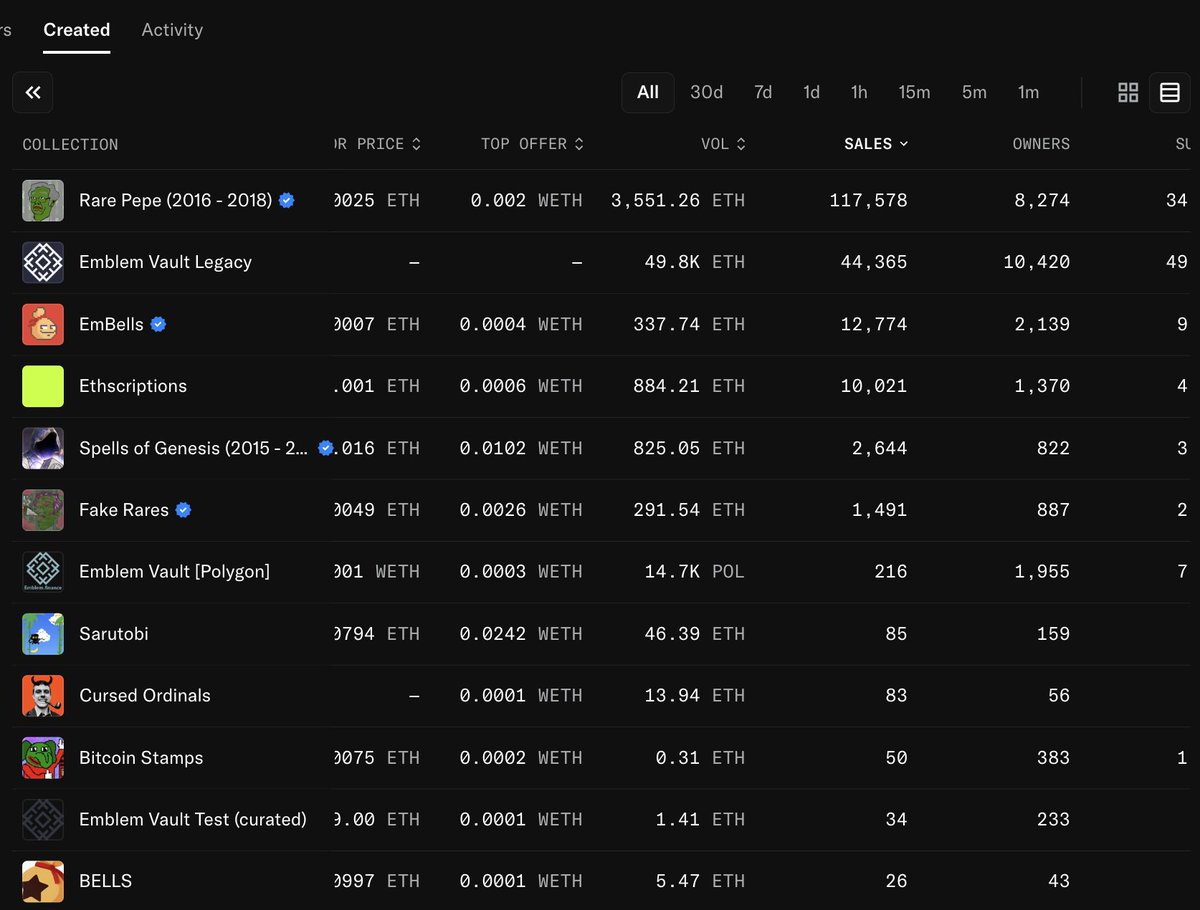Screen dimensions: 1200x910
Task: Click verified badge on Spells of Genesis
Action: pos(325,448)
